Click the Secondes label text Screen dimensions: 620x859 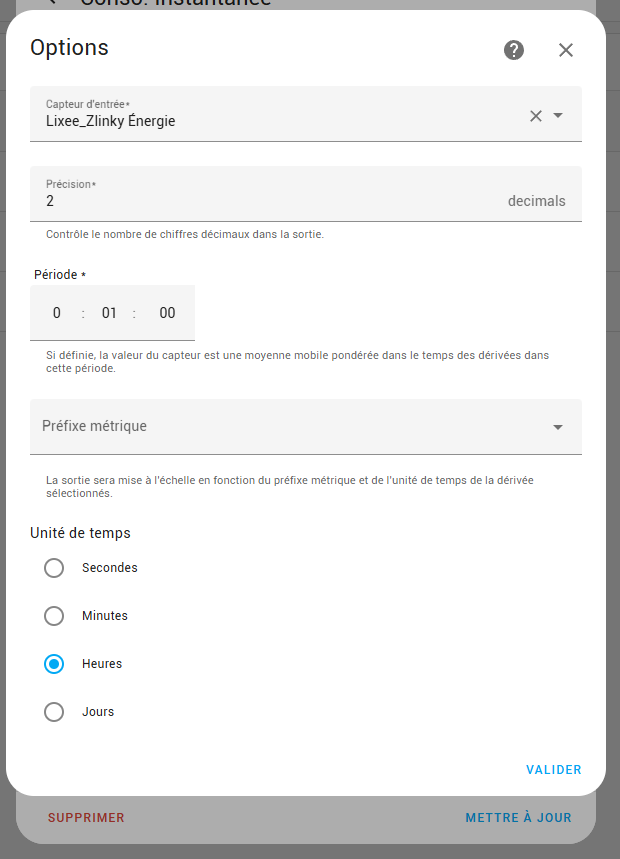coord(110,568)
